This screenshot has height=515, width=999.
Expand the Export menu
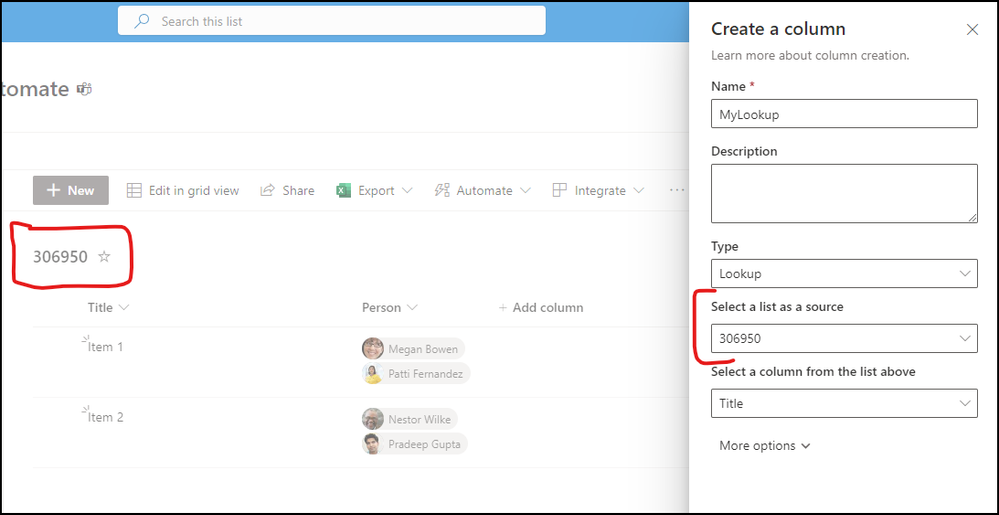(375, 190)
